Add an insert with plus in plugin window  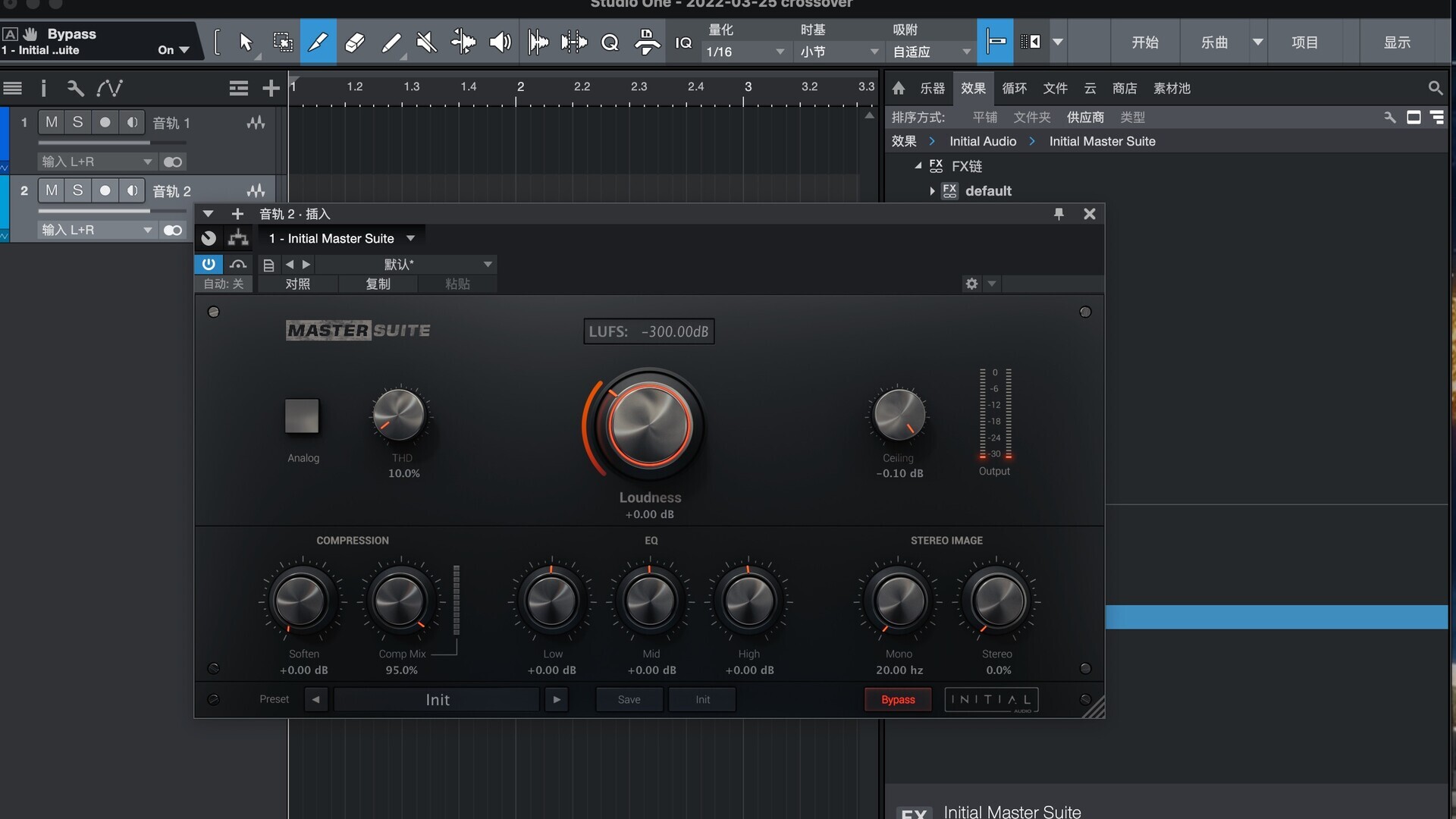237,214
